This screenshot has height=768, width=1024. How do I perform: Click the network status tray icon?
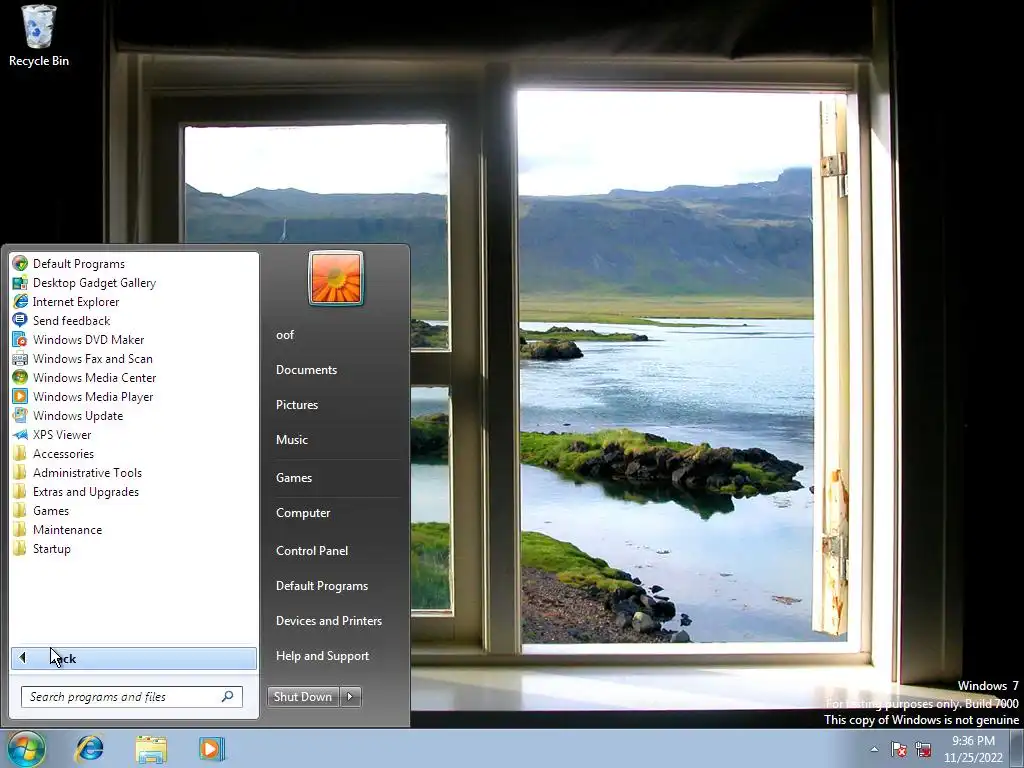pyautogui.click(x=923, y=749)
